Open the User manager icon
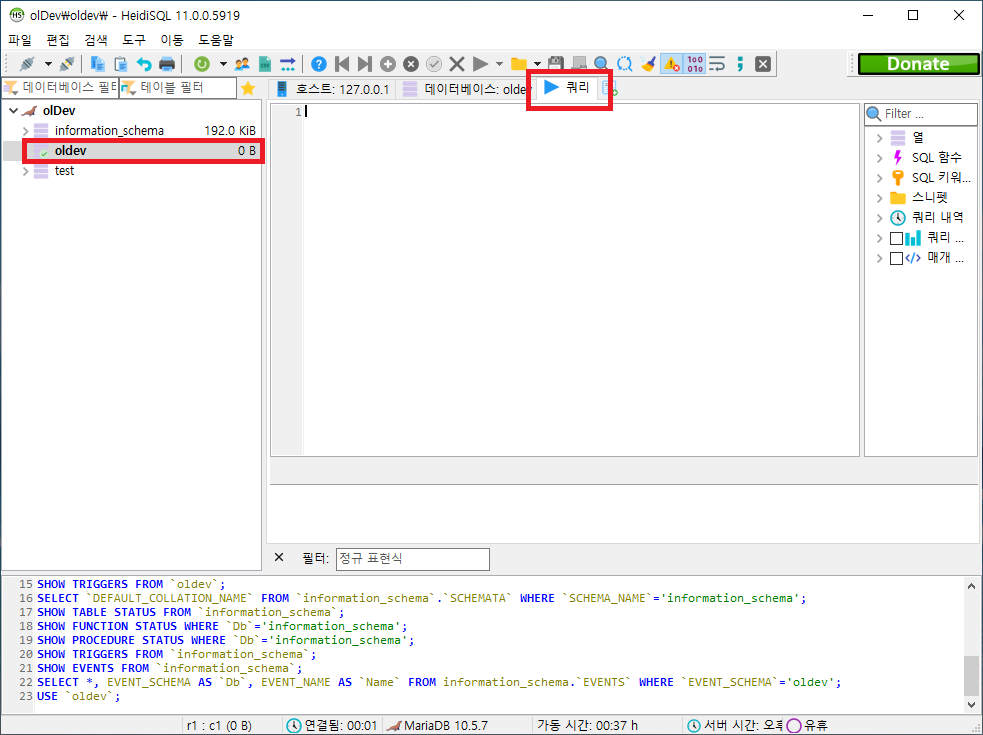Screen dimensions: 983x735 (x=242, y=64)
